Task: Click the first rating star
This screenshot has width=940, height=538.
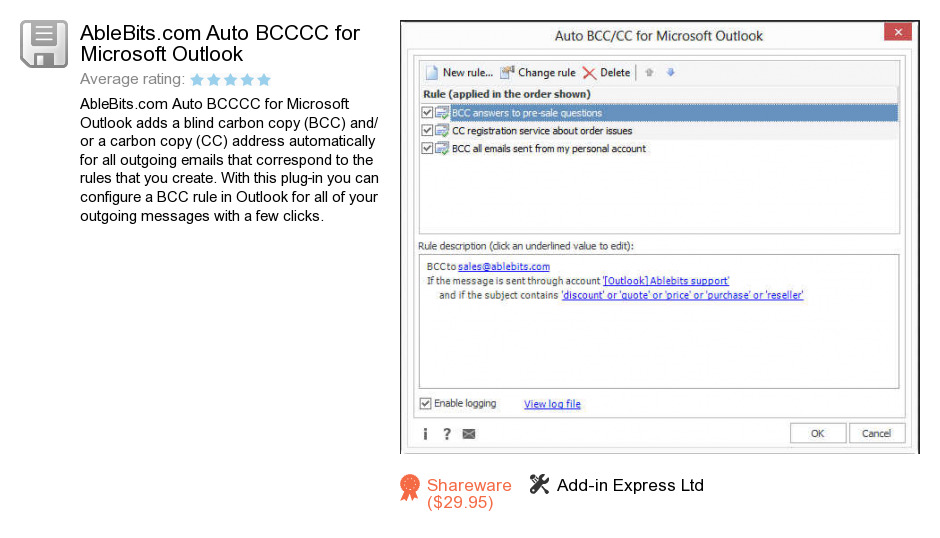Action: [197, 79]
